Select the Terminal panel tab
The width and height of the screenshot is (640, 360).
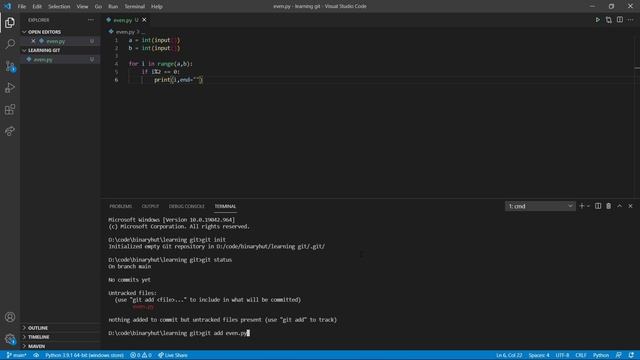225,206
